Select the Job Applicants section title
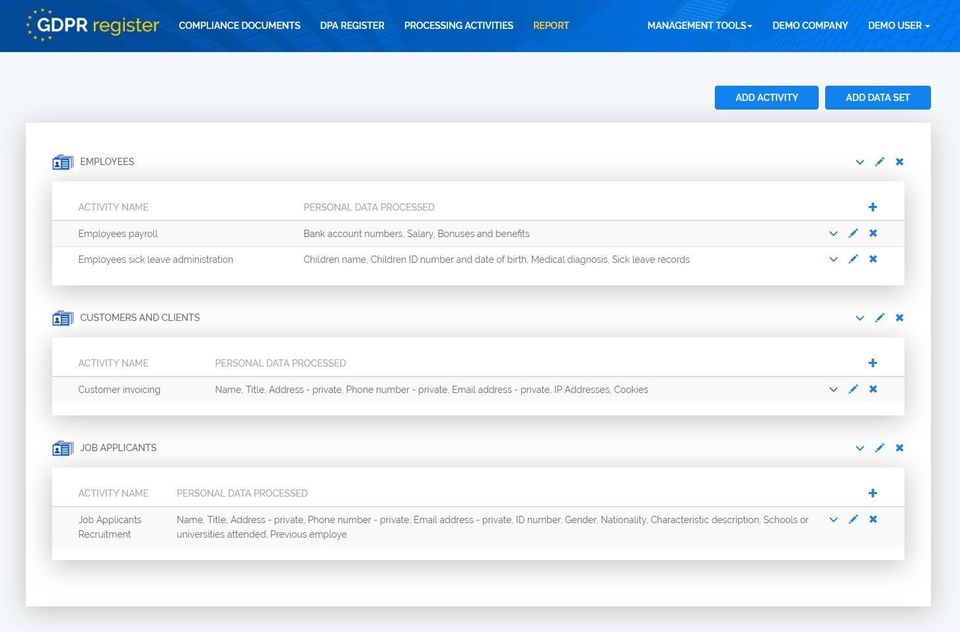Screen dimensions: 960x632 point(118,448)
